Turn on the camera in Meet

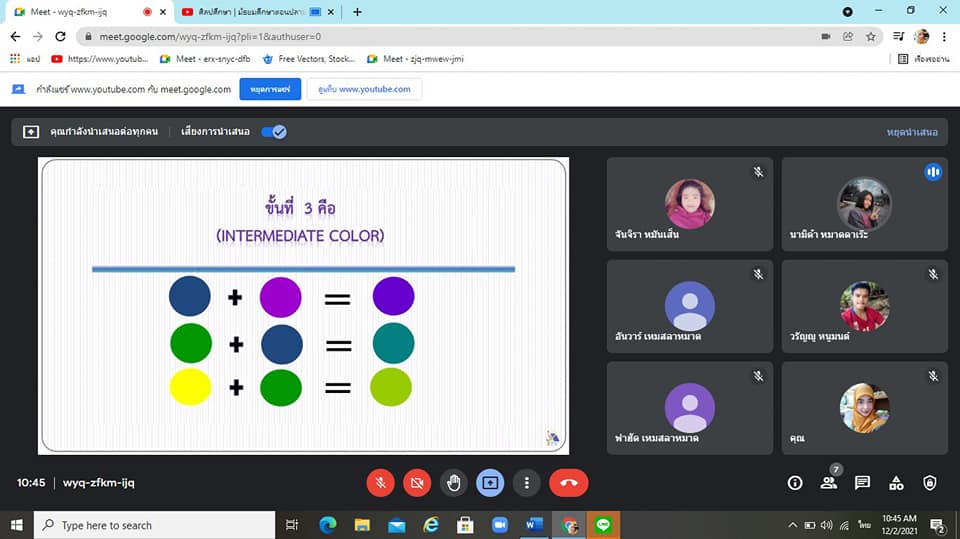pos(417,483)
